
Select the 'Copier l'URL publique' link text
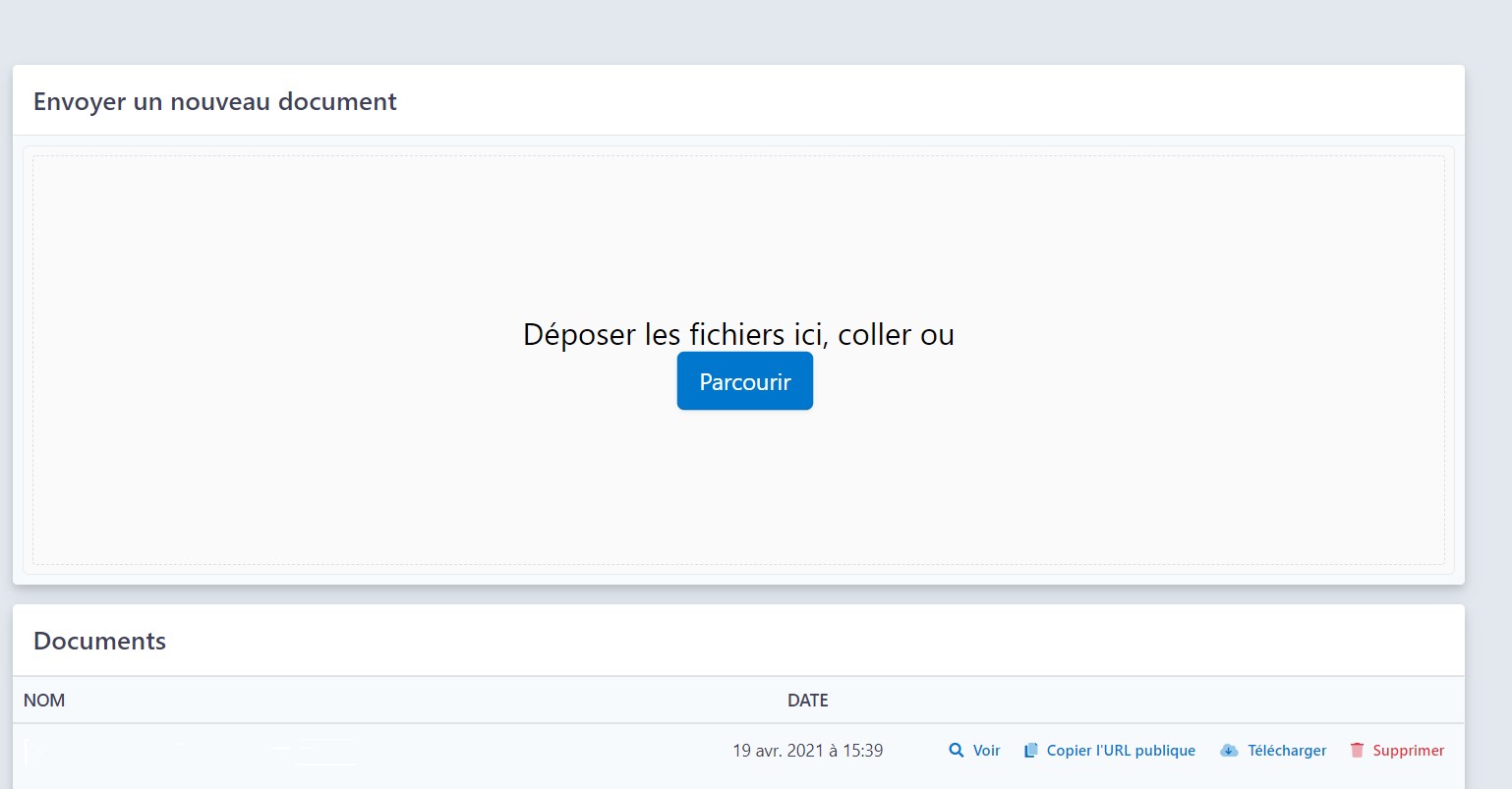click(1121, 751)
